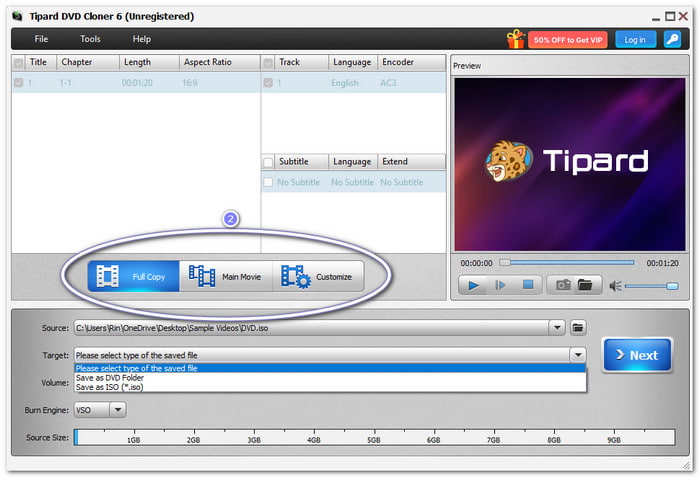This screenshot has width=700, height=478.
Task: Click the Encoder column header
Action: pyautogui.click(x=411, y=62)
